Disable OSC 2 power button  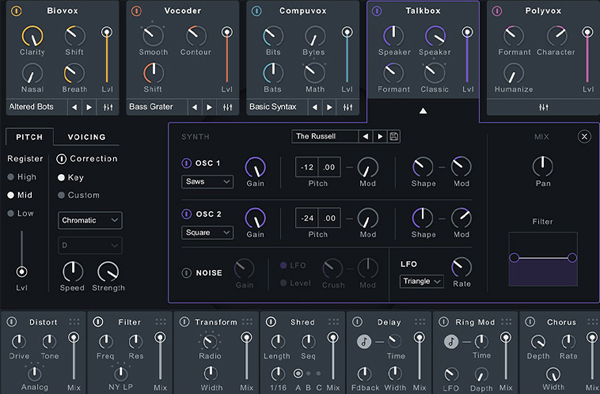click(x=186, y=214)
